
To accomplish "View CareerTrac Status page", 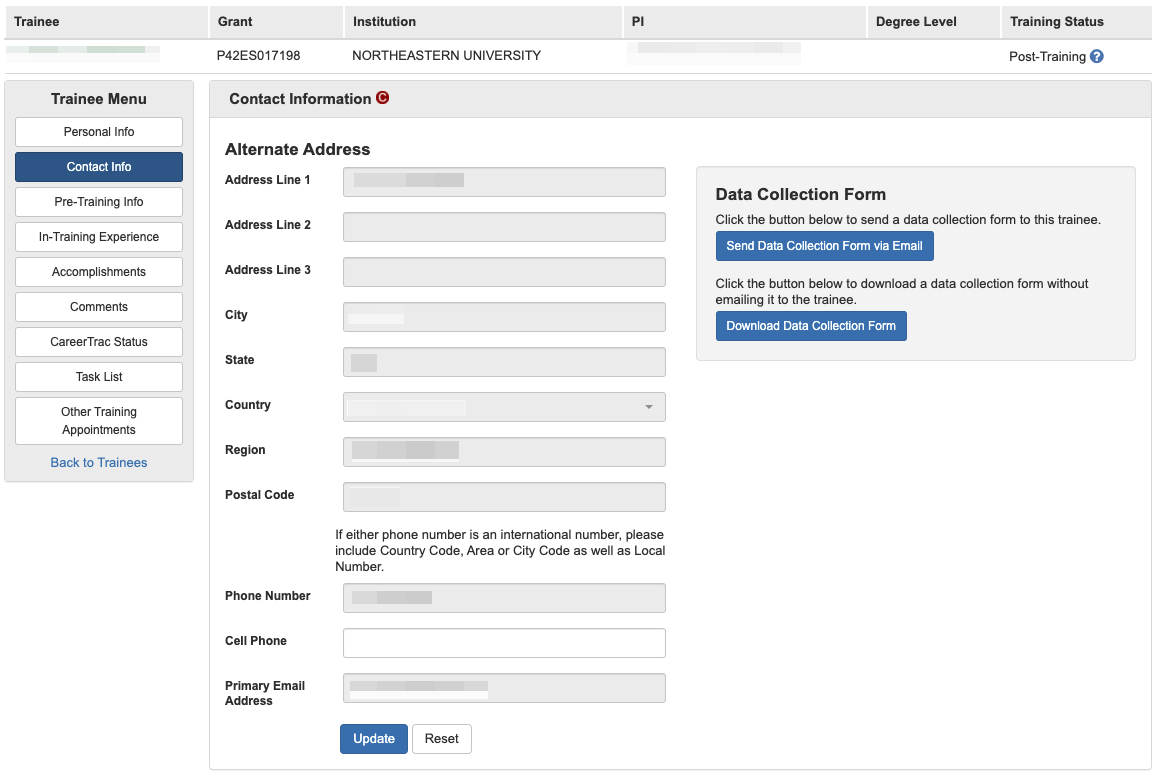I will tap(99, 342).
